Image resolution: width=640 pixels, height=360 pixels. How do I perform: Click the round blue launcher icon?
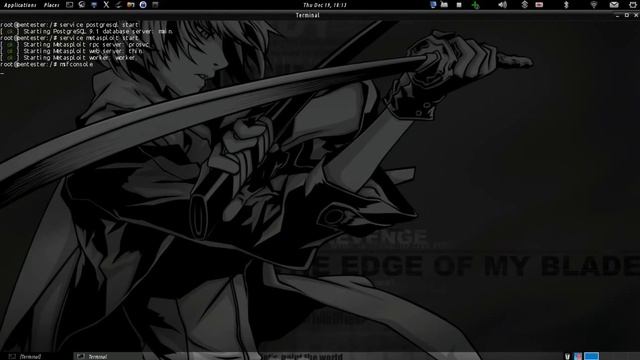coord(143,5)
